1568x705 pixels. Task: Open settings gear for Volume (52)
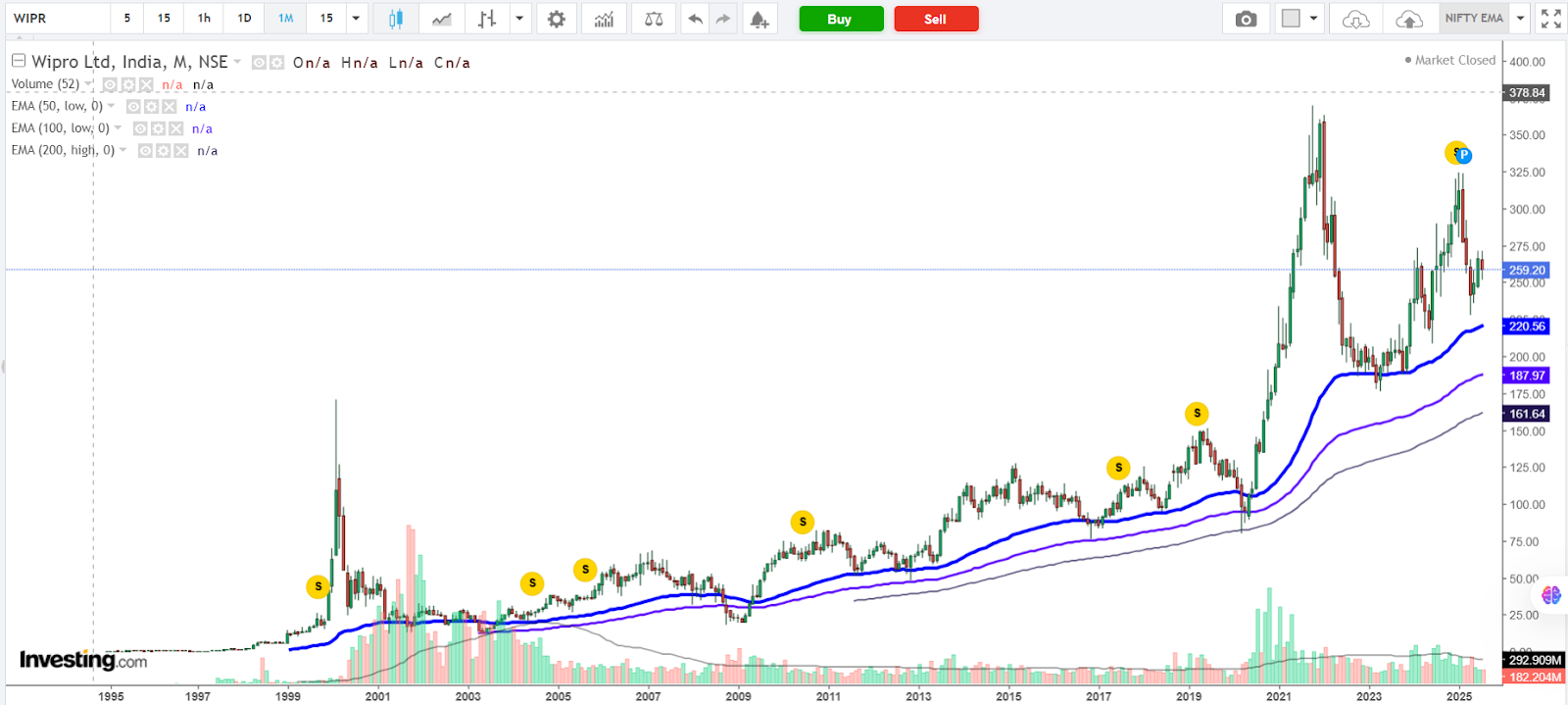point(128,85)
